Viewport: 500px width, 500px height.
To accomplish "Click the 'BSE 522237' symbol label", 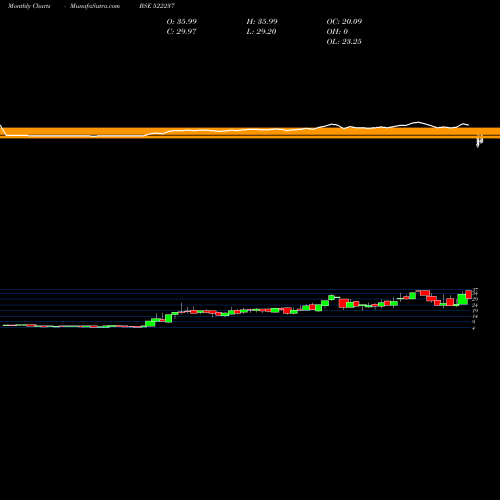I will coord(157,6).
